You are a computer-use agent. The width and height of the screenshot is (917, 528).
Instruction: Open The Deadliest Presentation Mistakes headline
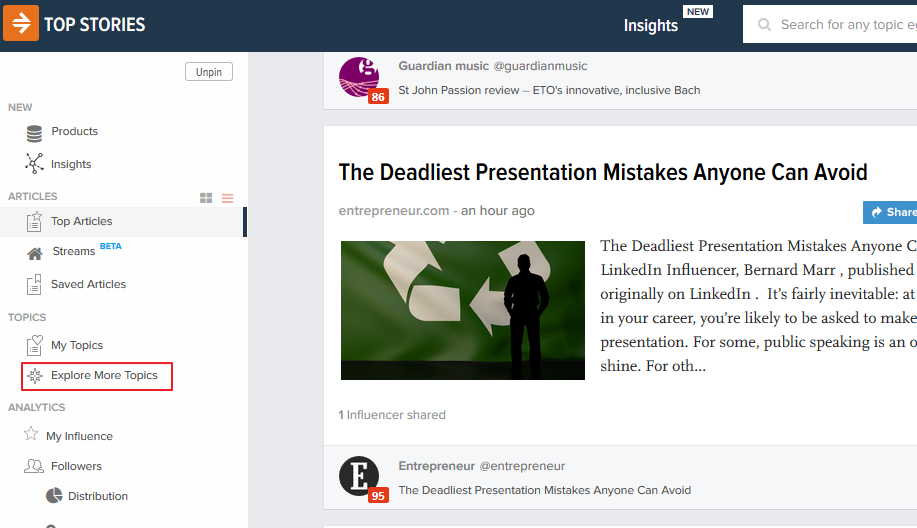pyautogui.click(x=603, y=172)
